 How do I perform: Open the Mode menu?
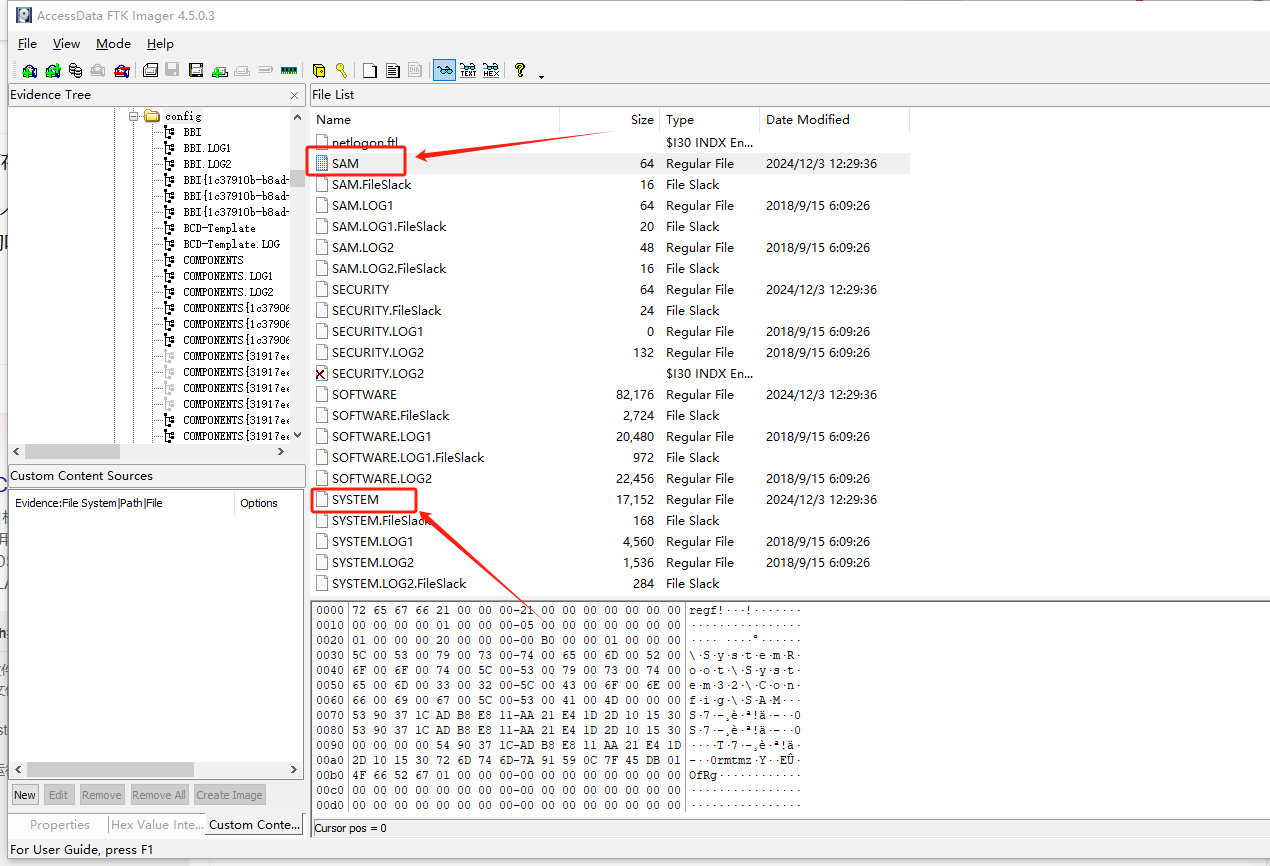point(113,44)
